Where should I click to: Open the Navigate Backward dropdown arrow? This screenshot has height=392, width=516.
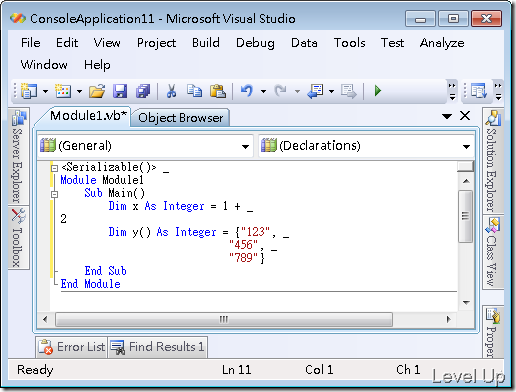[x=331, y=91]
